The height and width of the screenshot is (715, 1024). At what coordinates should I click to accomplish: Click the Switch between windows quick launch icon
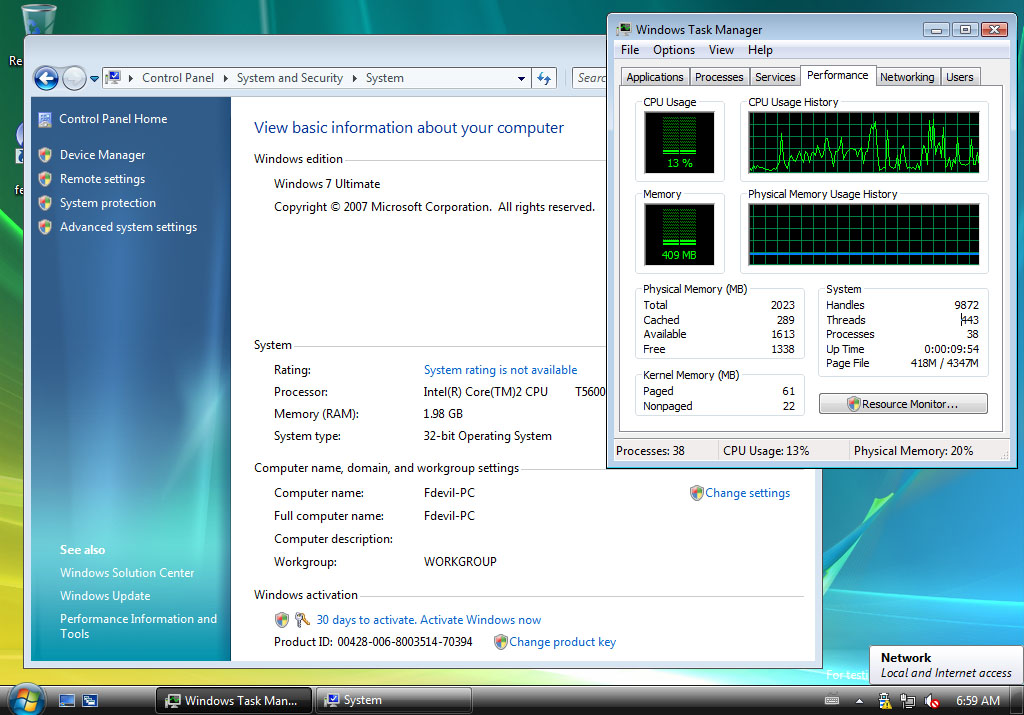90,701
